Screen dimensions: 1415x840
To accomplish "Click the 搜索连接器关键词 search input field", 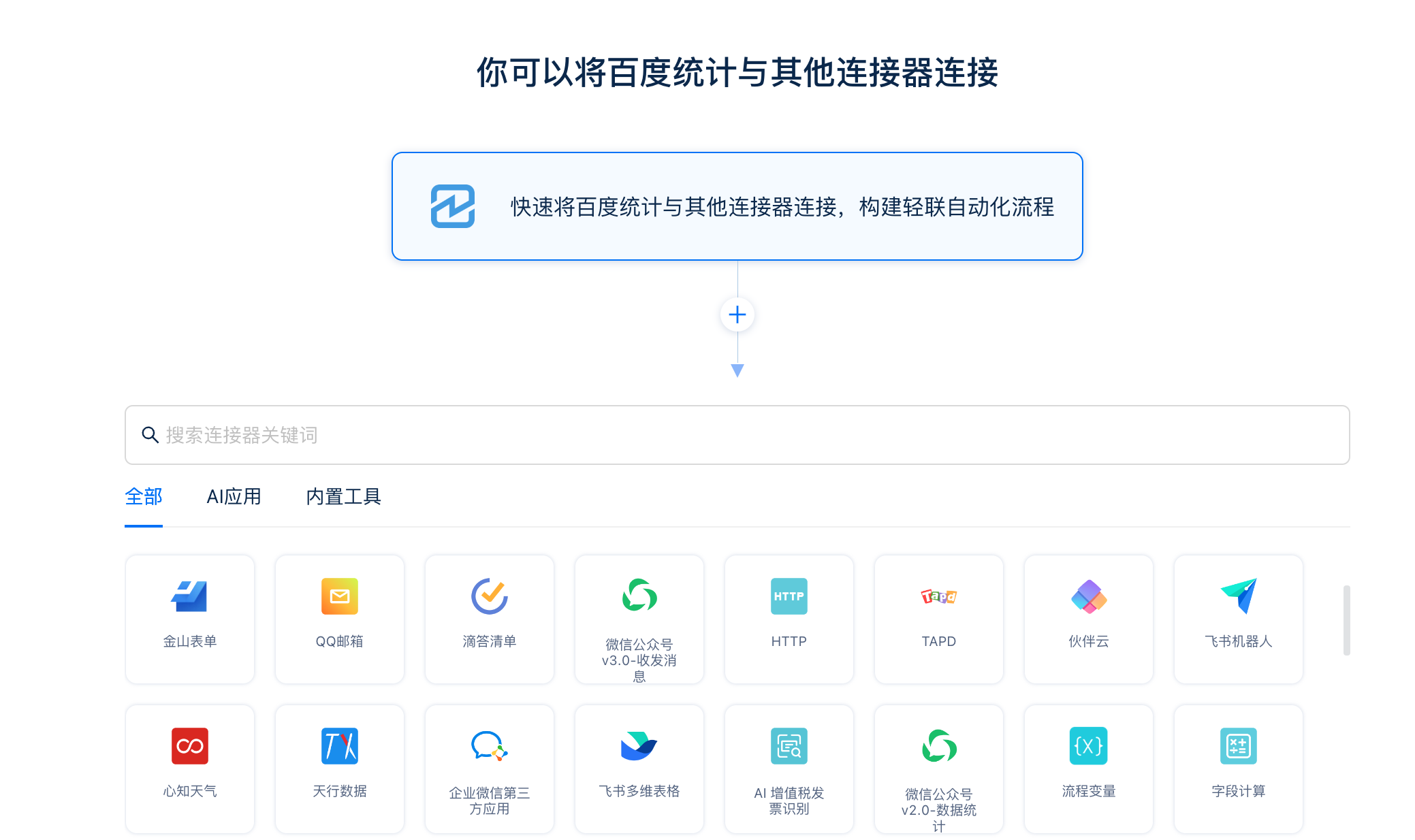I will (x=738, y=434).
